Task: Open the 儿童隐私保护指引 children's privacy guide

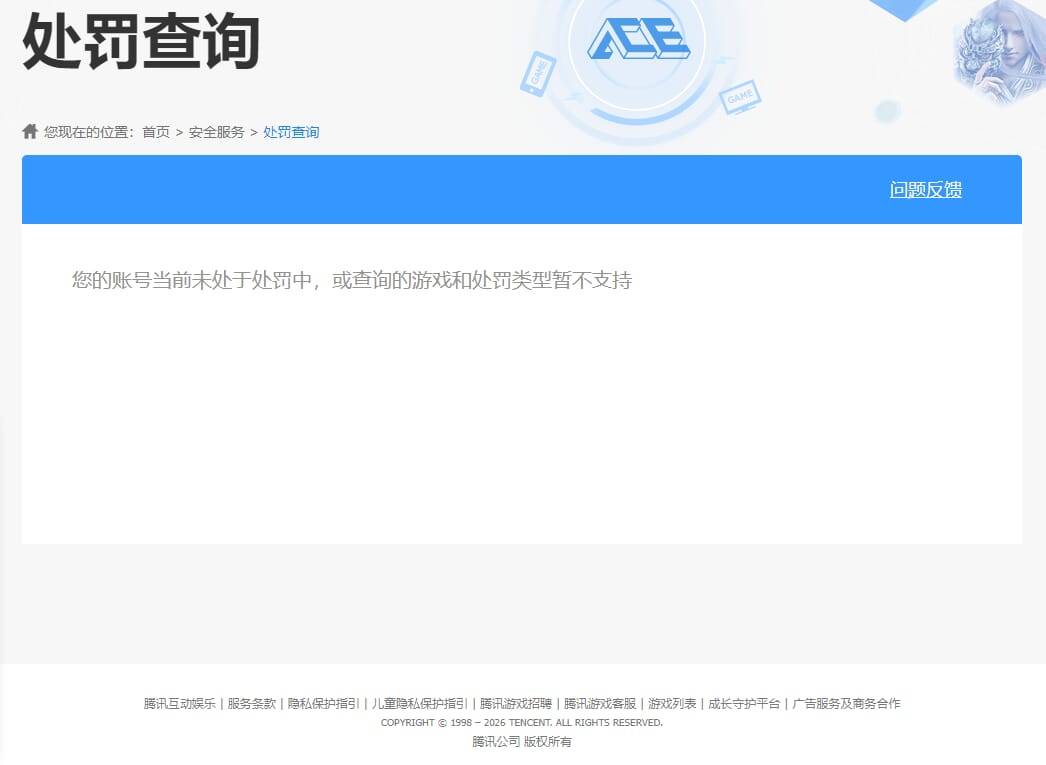Action: coord(419,703)
